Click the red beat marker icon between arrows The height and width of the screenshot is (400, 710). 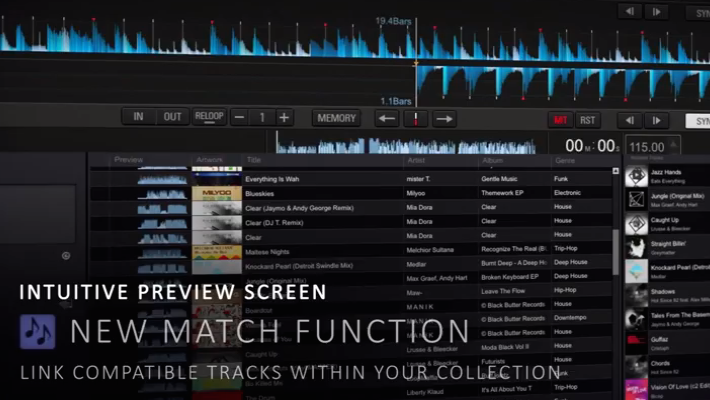click(x=415, y=119)
